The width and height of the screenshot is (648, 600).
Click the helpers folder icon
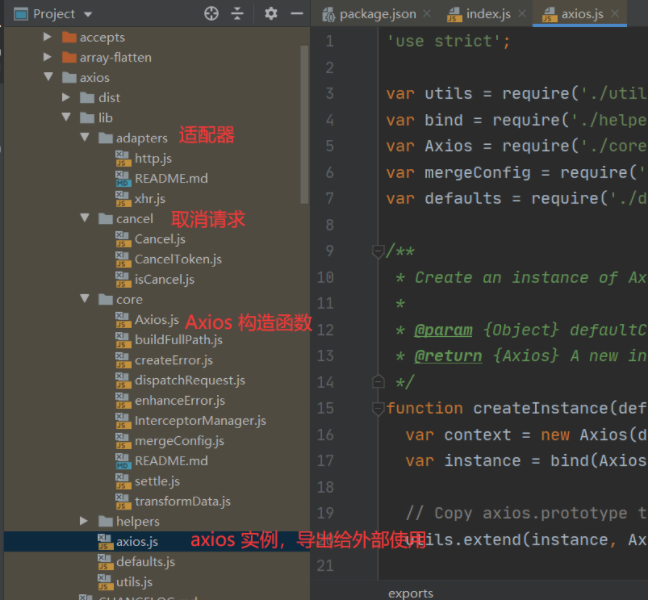[x=105, y=521]
